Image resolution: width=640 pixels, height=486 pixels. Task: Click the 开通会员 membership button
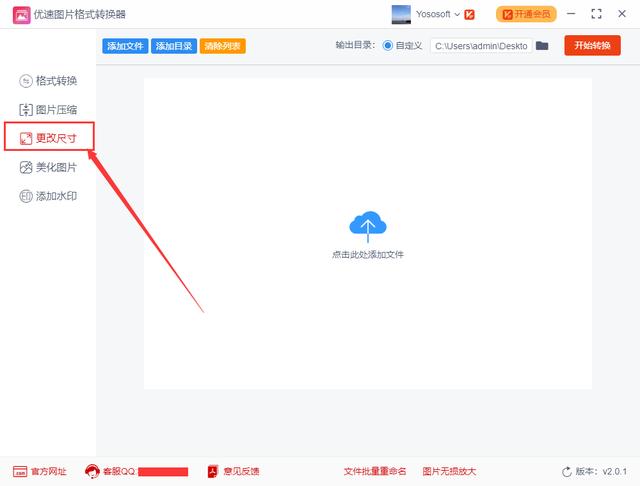pos(526,14)
